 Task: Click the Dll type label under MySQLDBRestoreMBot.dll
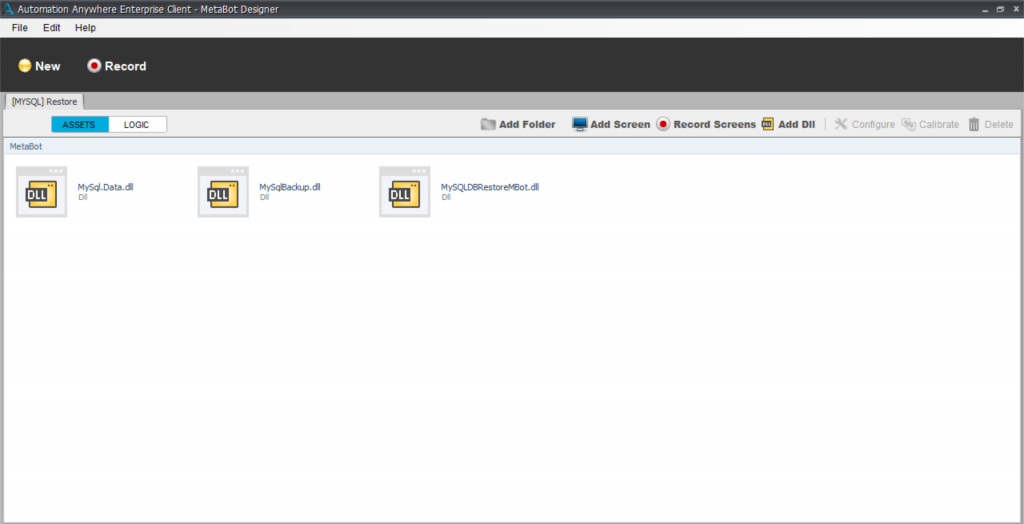tap(445, 197)
